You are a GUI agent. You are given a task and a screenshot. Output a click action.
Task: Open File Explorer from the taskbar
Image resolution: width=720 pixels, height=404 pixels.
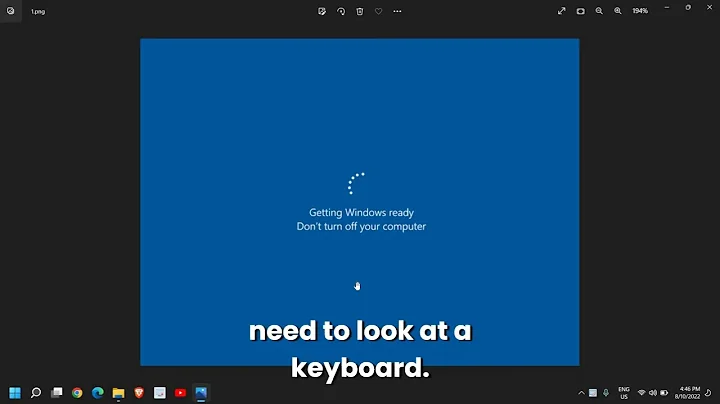click(x=118, y=393)
